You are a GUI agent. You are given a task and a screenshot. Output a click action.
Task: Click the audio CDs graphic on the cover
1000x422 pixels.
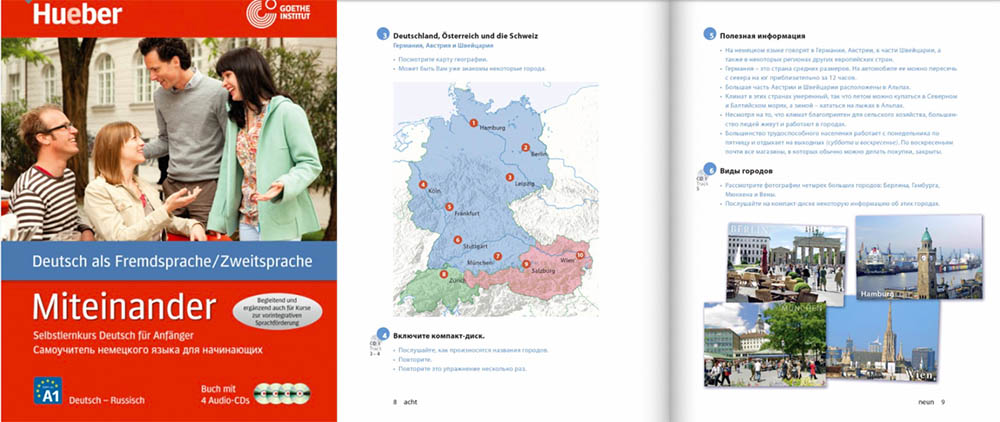point(282,393)
